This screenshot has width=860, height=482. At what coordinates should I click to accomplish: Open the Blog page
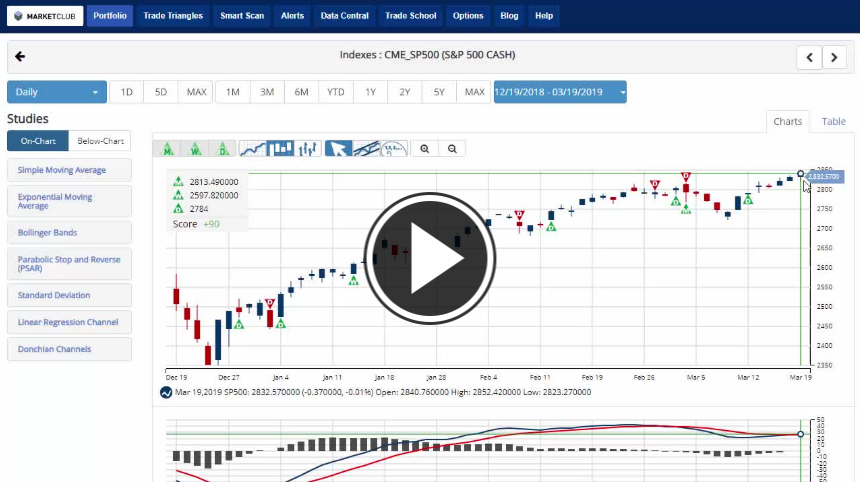point(509,16)
